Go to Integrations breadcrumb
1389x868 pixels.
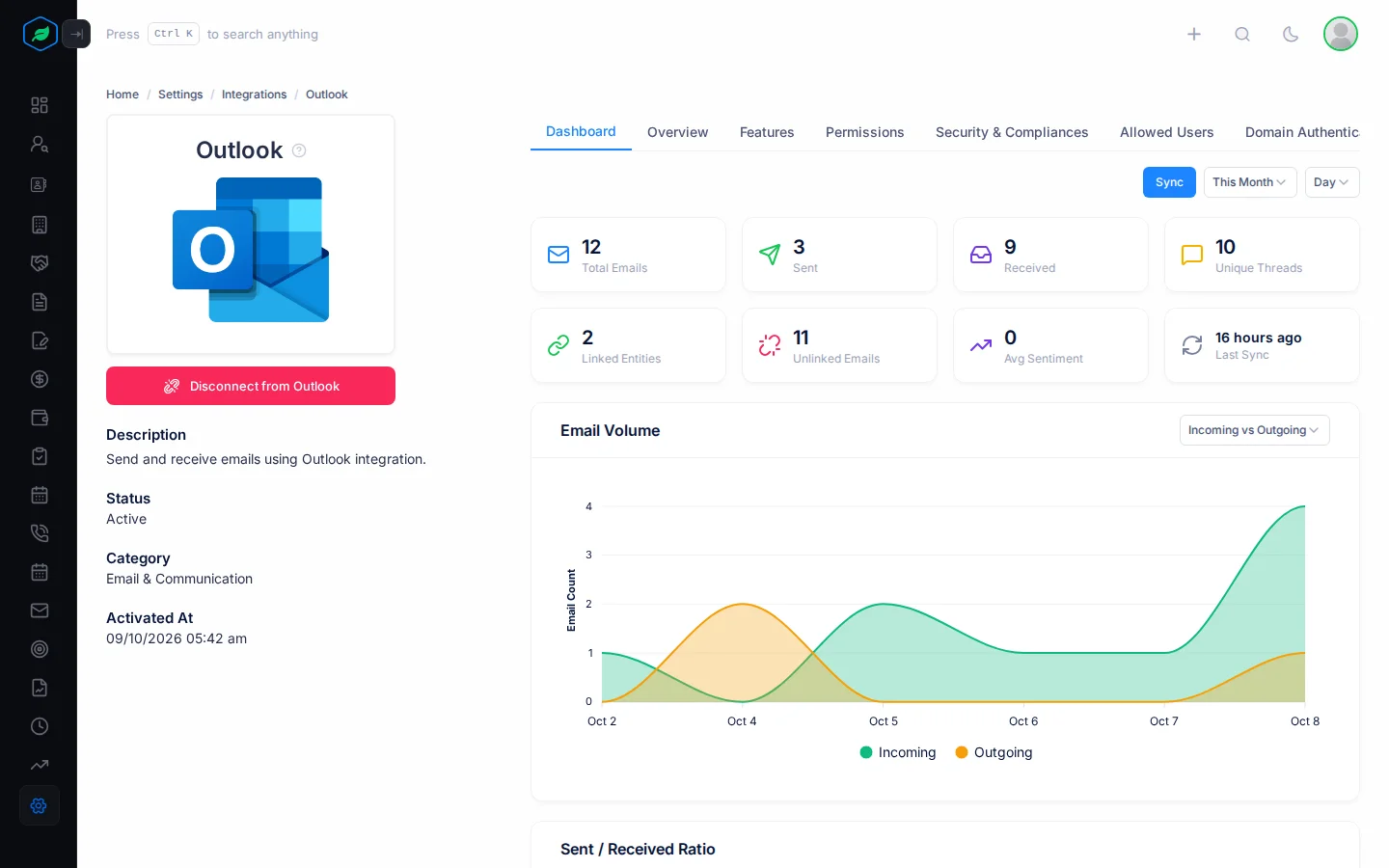click(x=254, y=95)
